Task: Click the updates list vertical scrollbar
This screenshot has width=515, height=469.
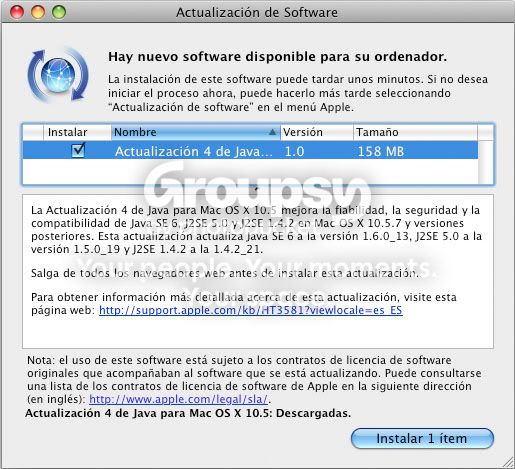Action: point(486,162)
